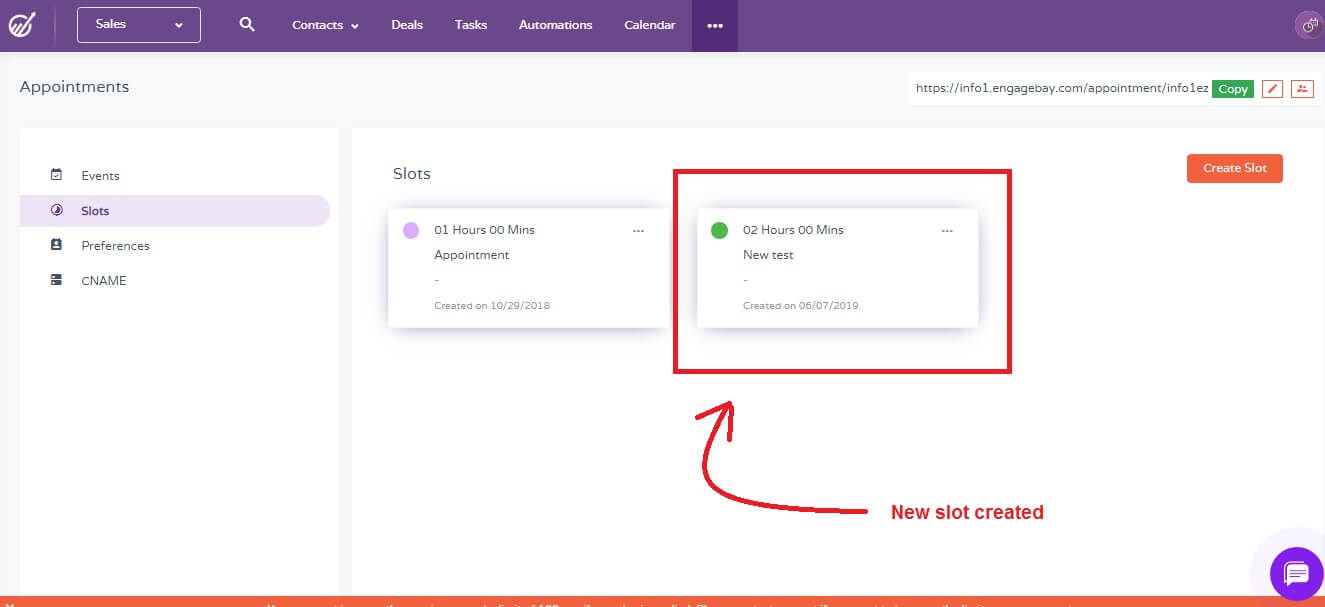Click the people icon next to edit
The width and height of the screenshot is (1325, 607).
(x=1301, y=89)
